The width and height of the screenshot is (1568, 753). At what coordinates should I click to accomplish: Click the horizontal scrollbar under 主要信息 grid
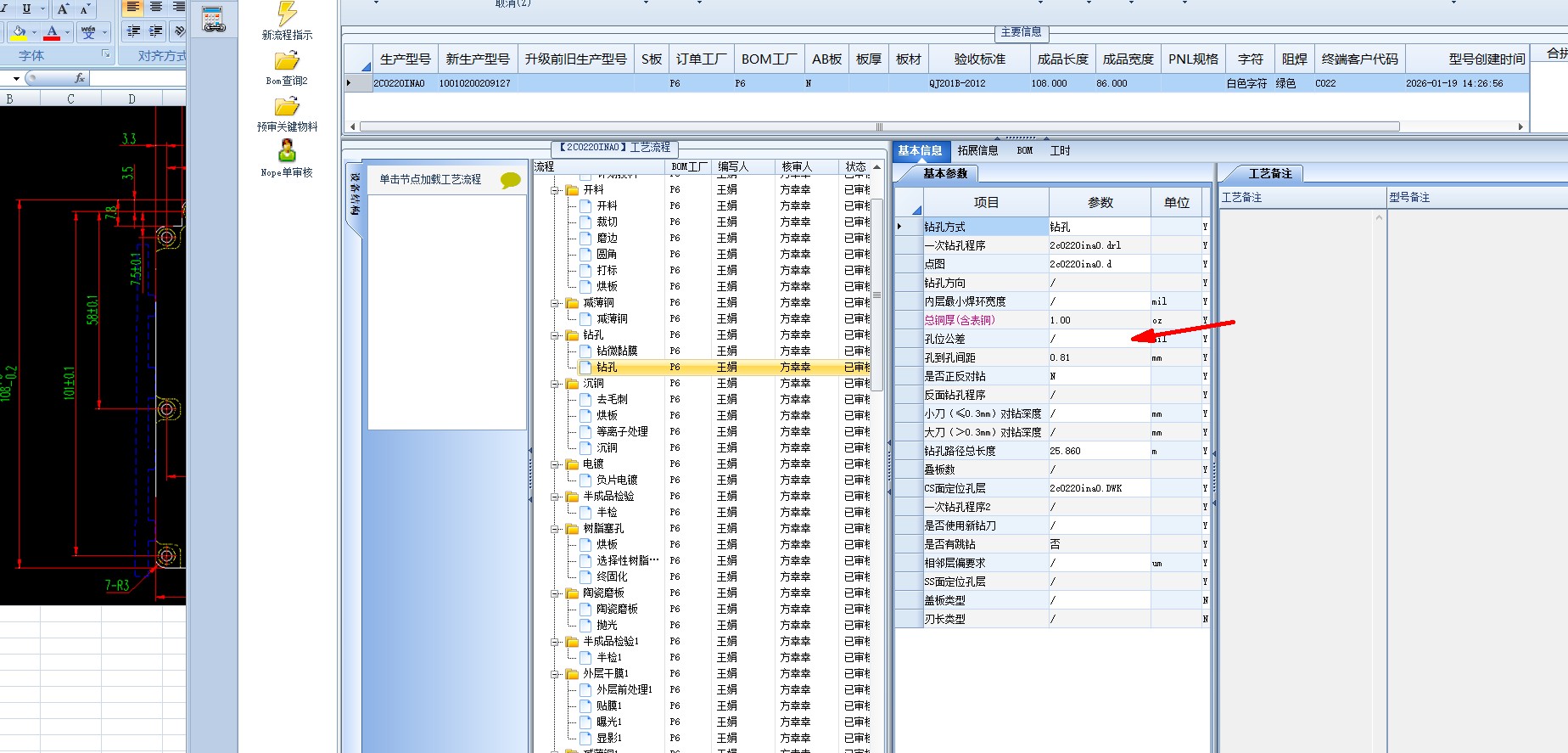coord(879,126)
